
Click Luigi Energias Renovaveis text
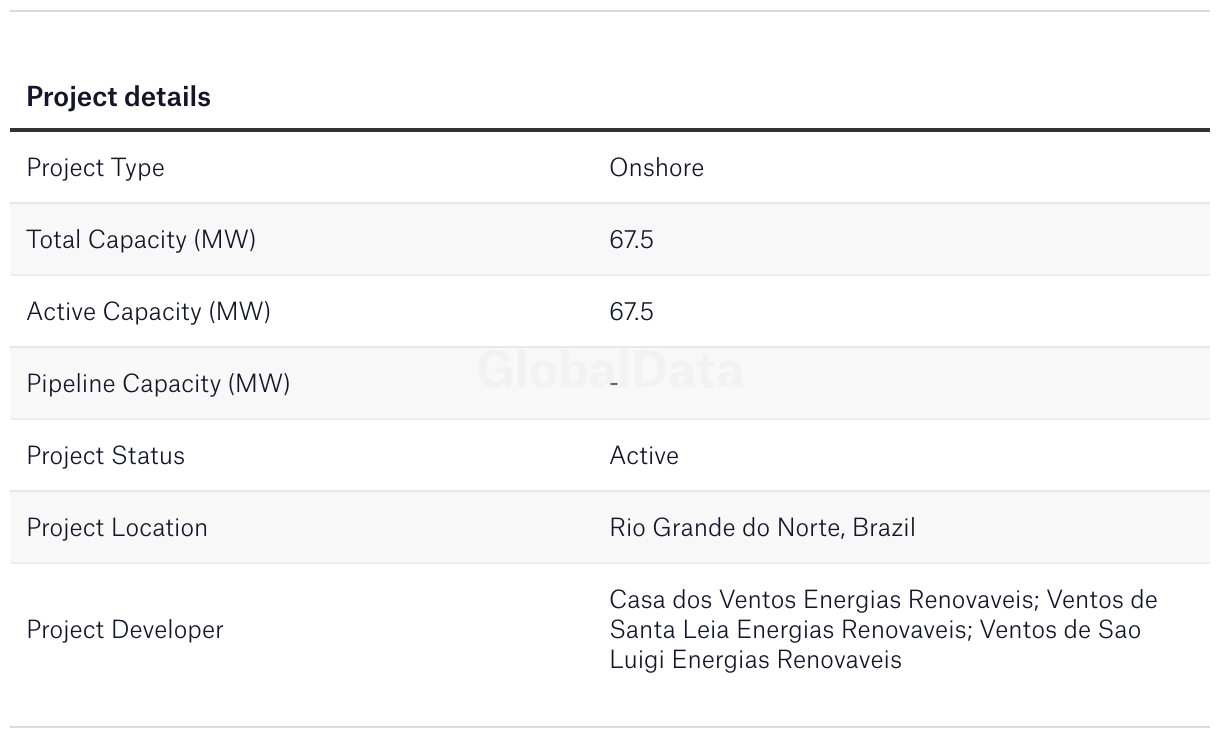(755, 660)
